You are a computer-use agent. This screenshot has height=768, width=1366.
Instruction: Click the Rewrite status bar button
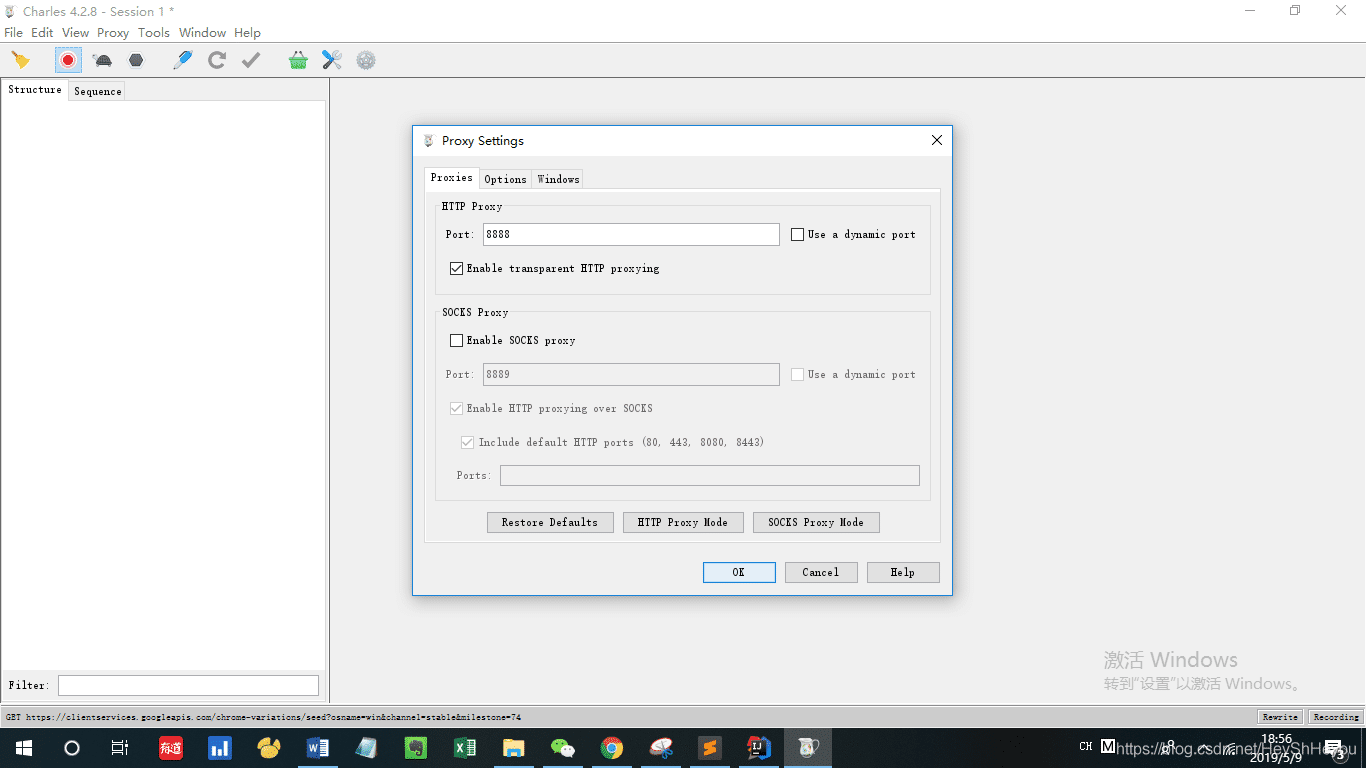[1280, 717]
